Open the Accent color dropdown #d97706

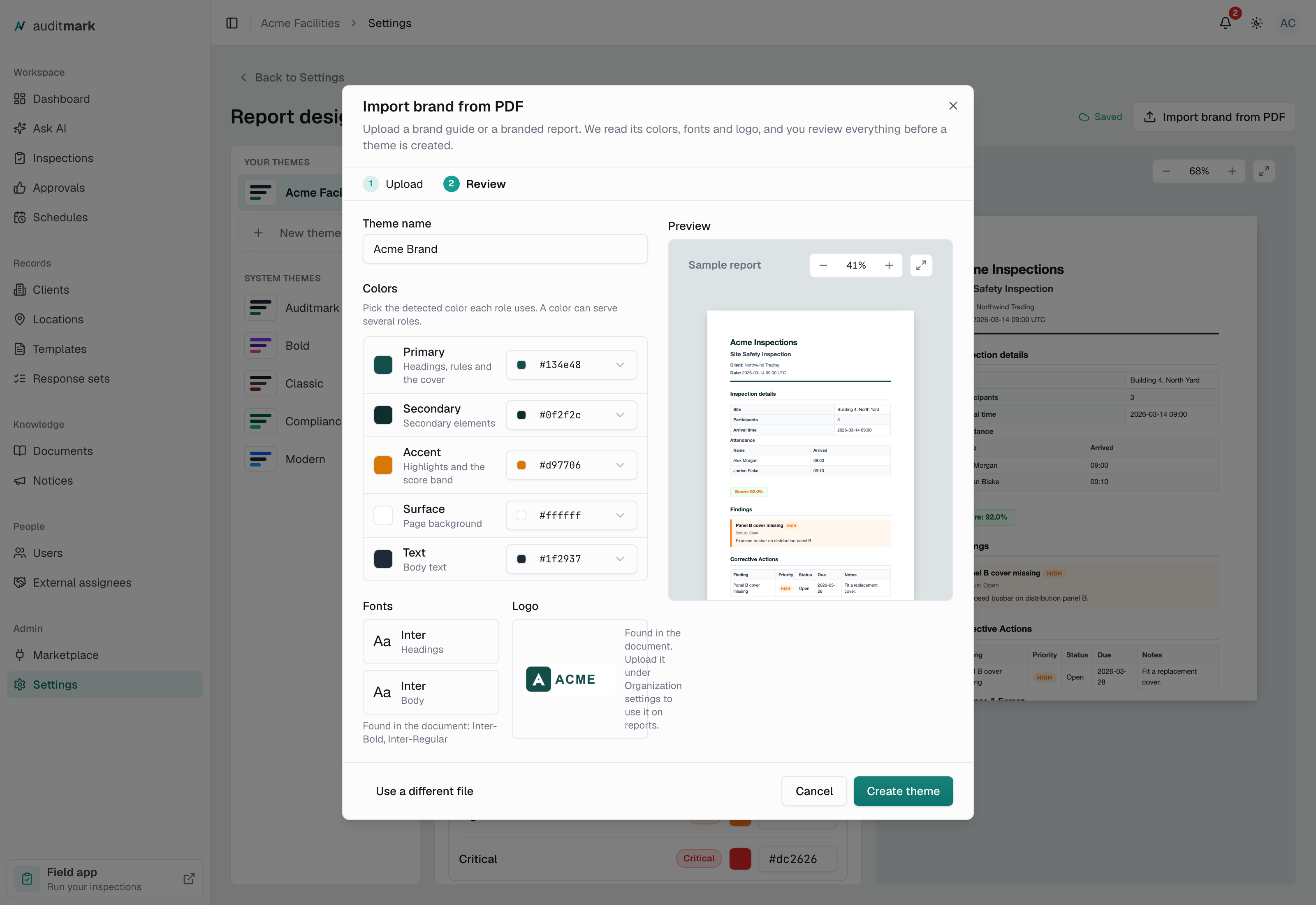point(571,465)
